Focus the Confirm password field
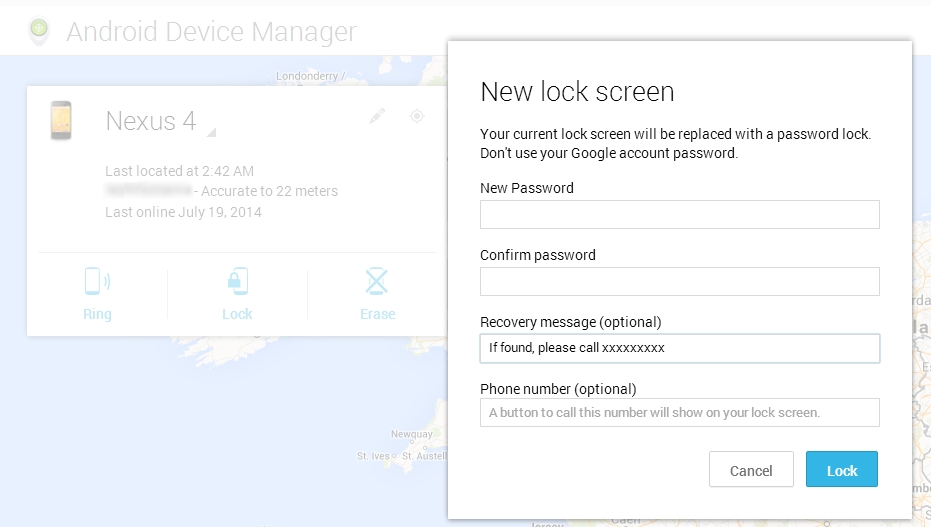 [680, 281]
